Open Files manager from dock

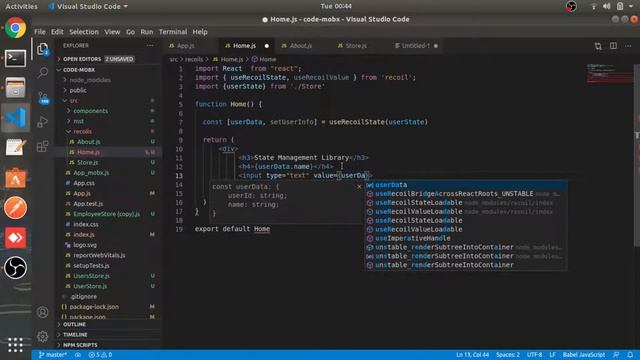tap(16, 88)
